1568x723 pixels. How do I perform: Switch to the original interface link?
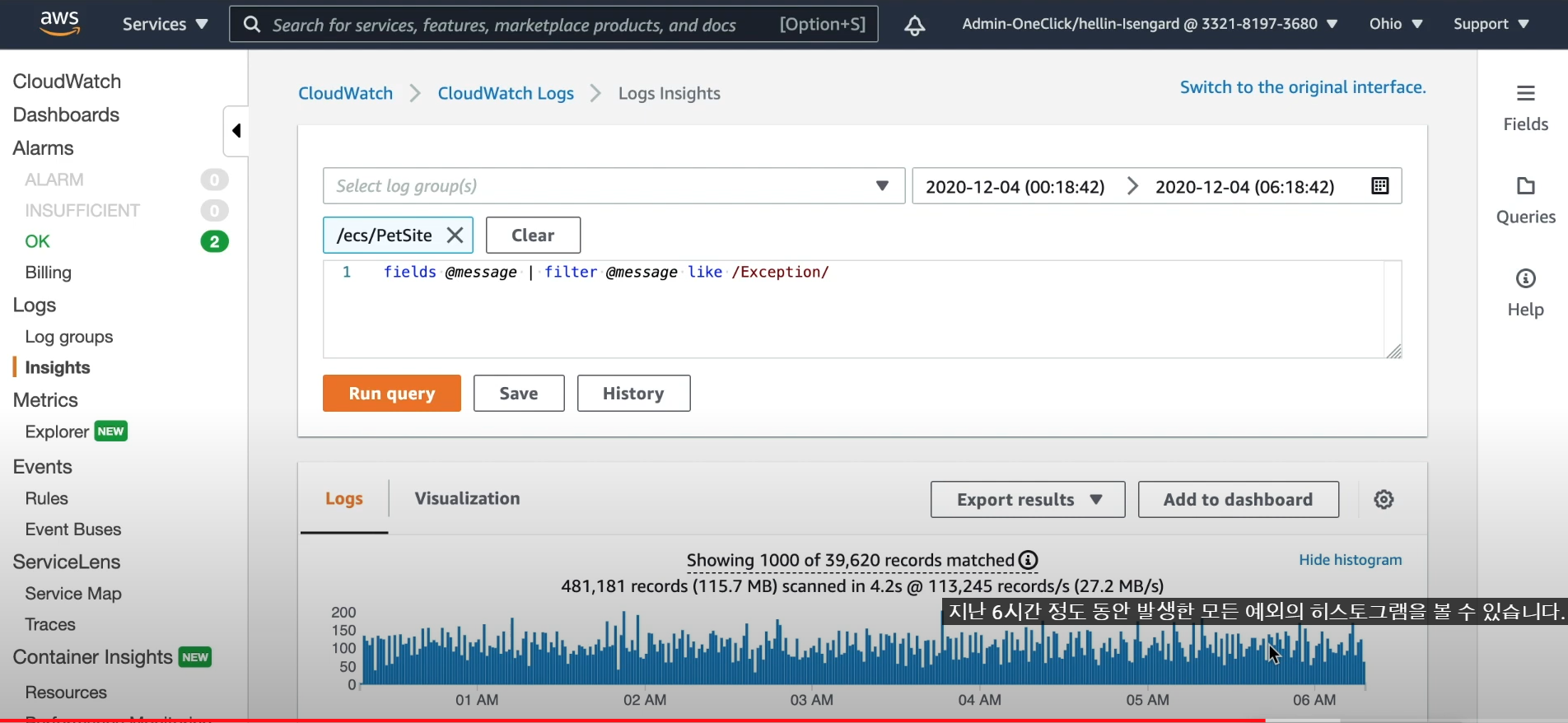pyautogui.click(x=1303, y=87)
